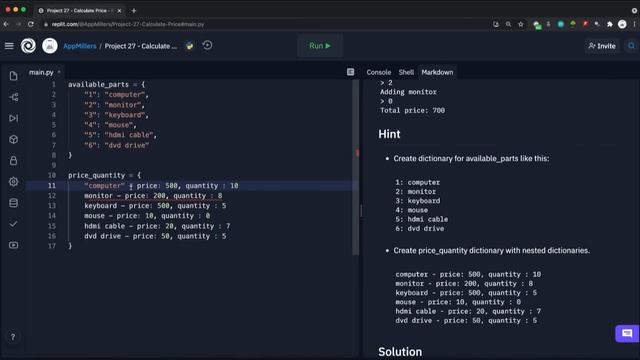Select the Project 27 browser tab
This screenshot has height=360, width=640.
(x=80, y=11)
